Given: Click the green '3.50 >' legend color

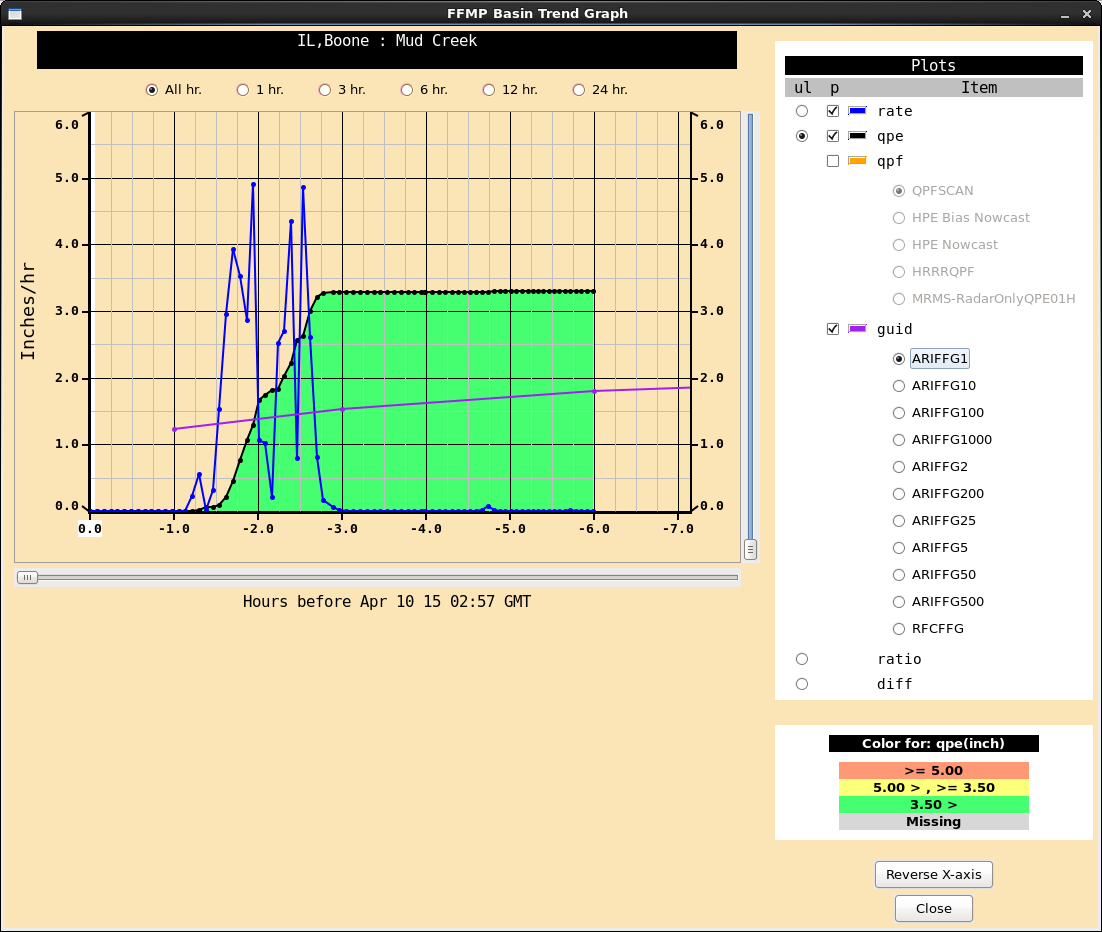Looking at the screenshot, I should (x=933, y=804).
